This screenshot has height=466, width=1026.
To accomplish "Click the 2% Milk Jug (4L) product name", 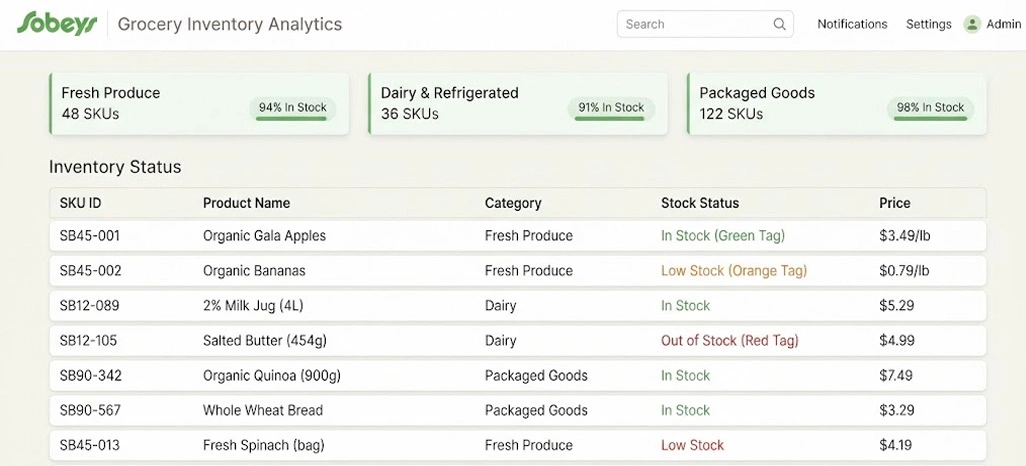I will click(x=253, y=306).
